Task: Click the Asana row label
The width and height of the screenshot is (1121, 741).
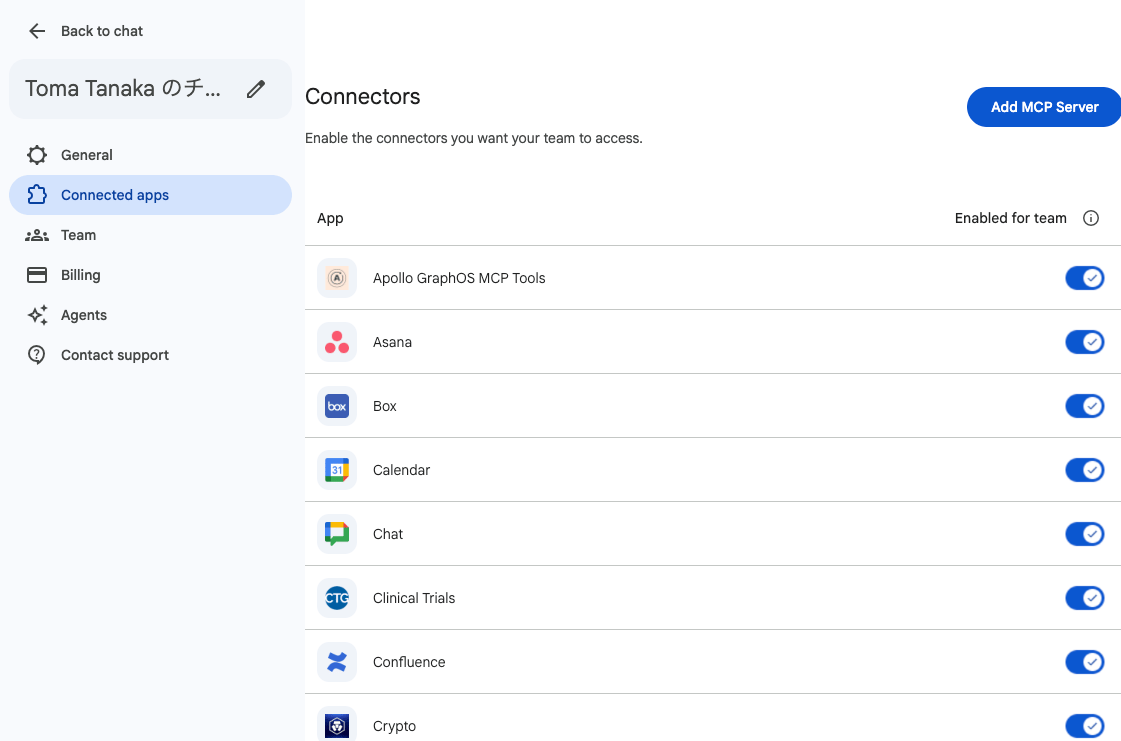Action: tap(392, 342)
